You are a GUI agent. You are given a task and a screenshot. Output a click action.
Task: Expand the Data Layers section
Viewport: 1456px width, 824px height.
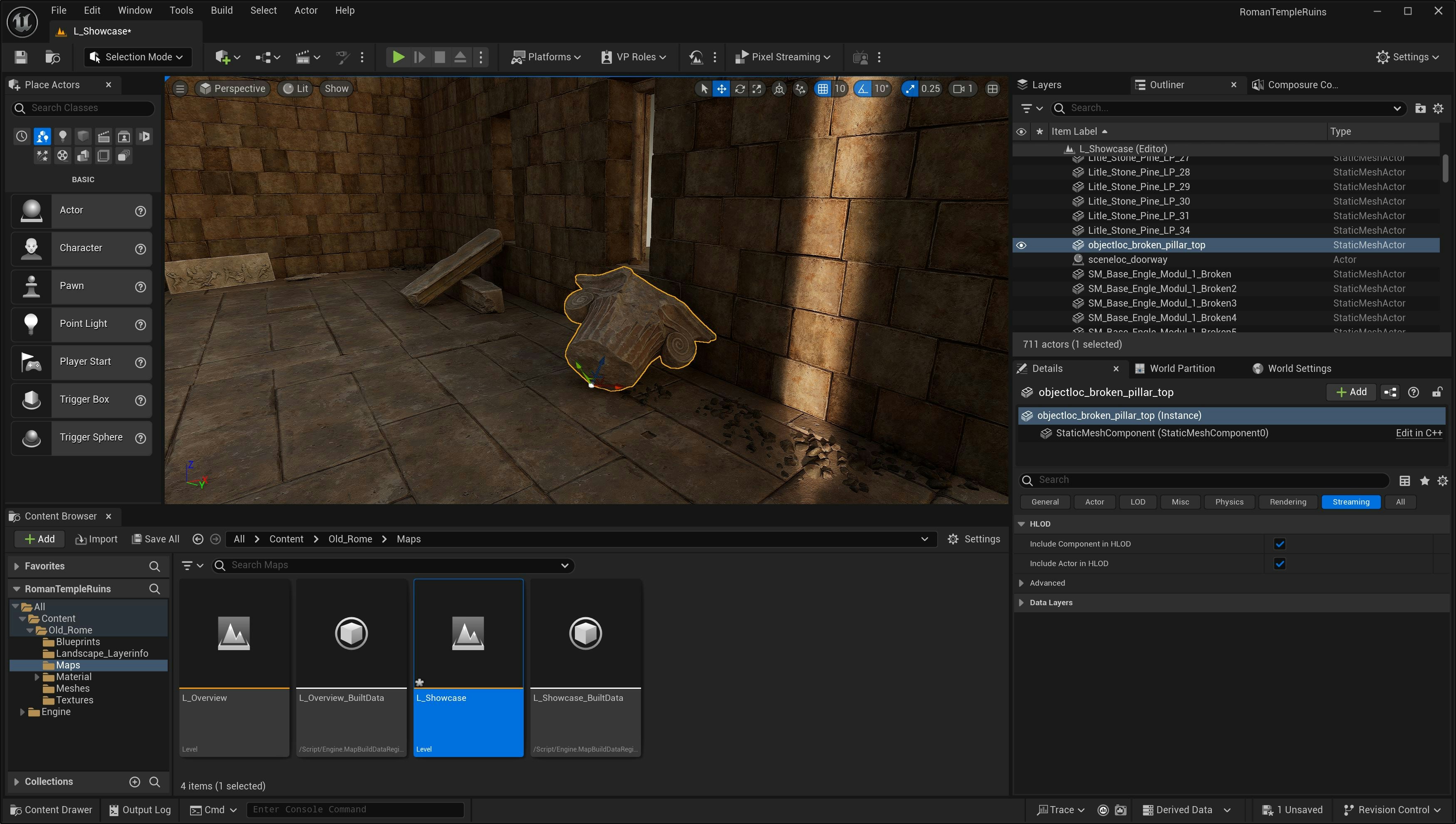click(1021, 603)
